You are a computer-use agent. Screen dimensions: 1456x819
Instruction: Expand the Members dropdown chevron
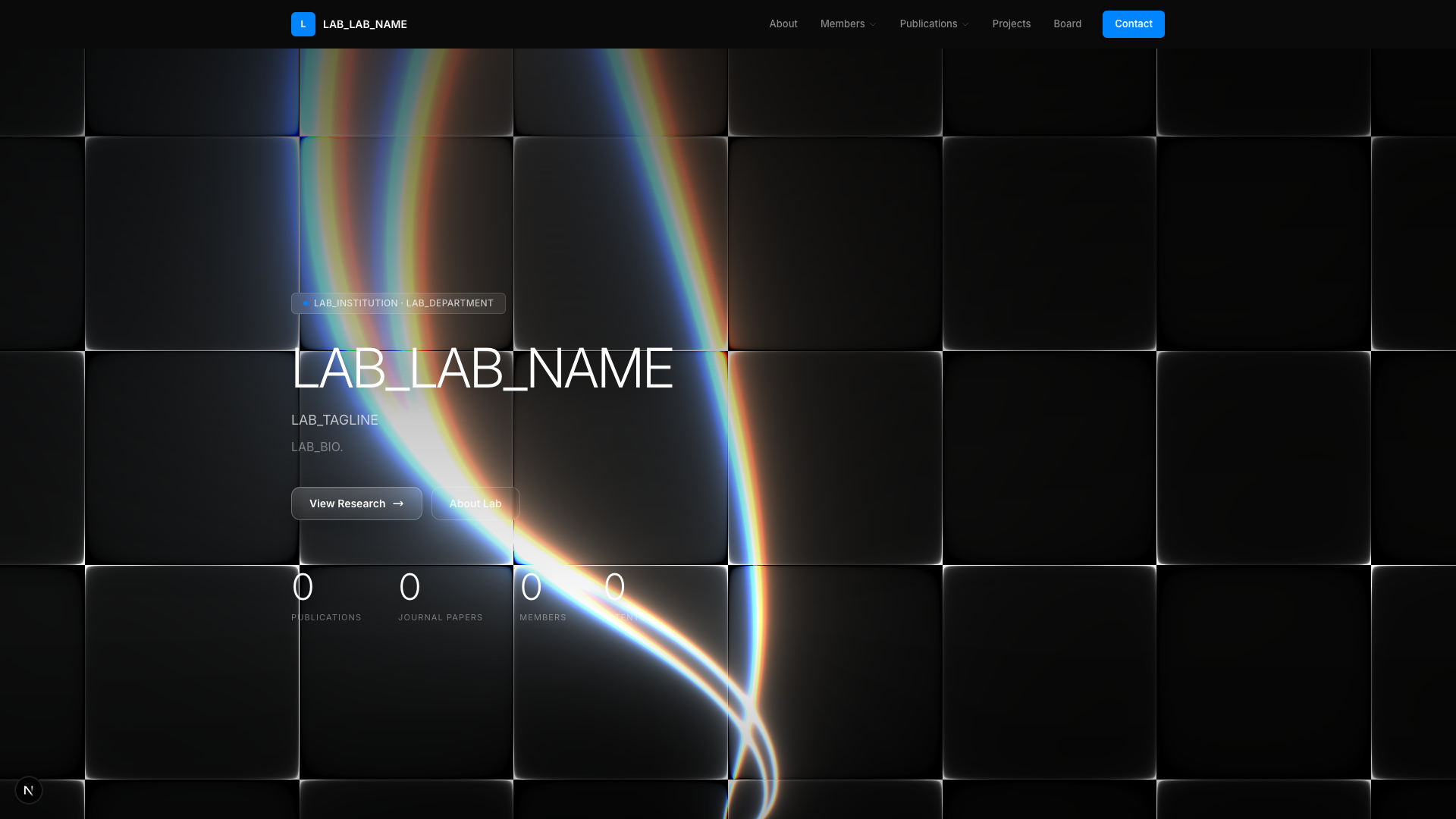pyautogui.click(x=873, y=25)
